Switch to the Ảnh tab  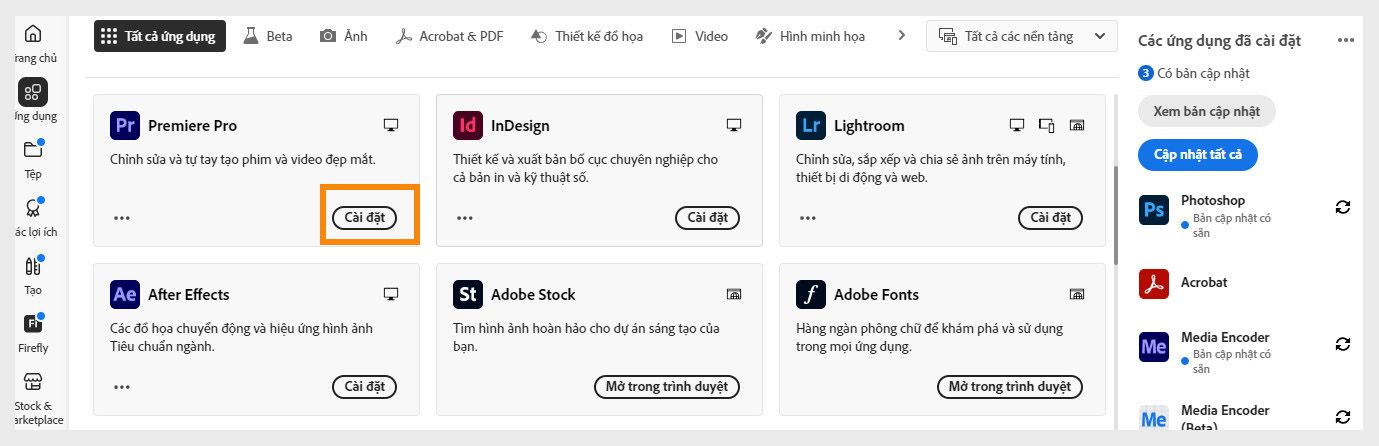click(x=344, y=36)
